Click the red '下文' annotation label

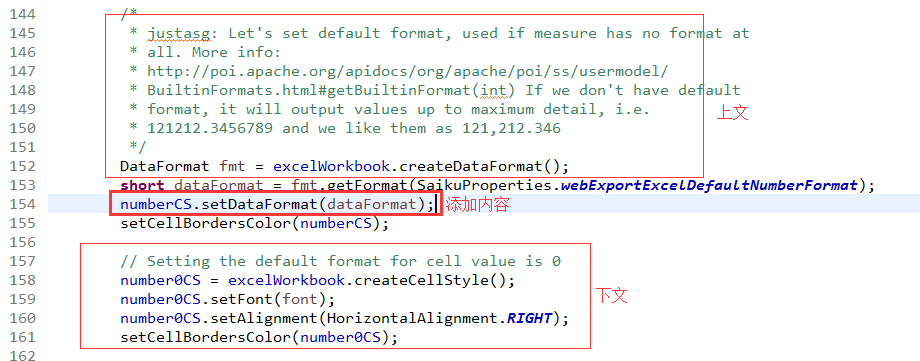click(612, 295)
